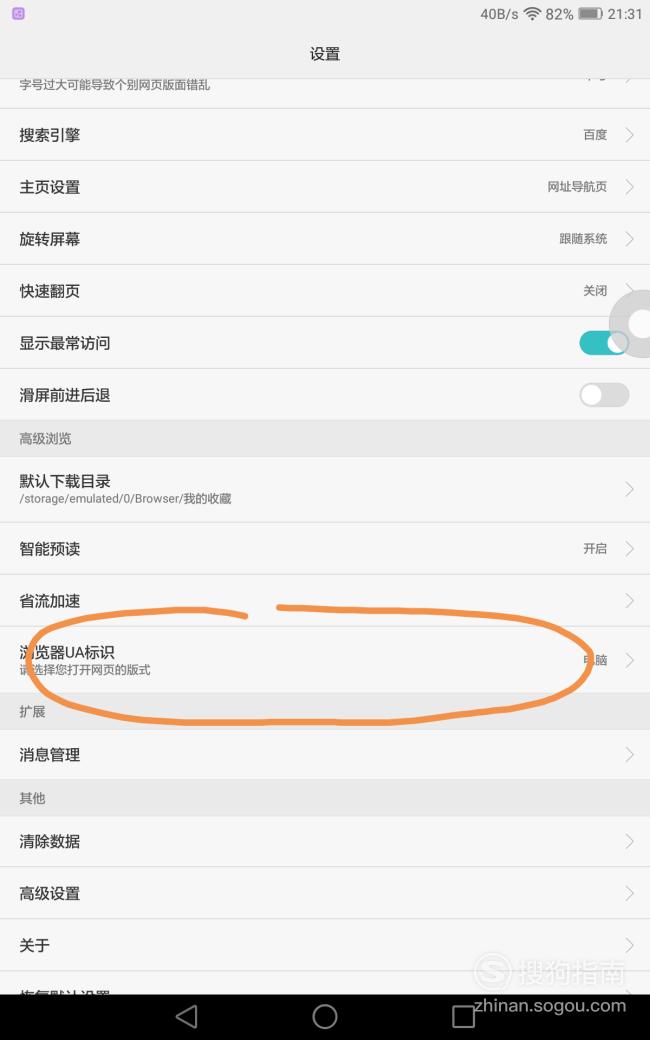Open 默认下载目录 path setting
The height and width of the screenshot is (1040, 650).
click(325, 489)
